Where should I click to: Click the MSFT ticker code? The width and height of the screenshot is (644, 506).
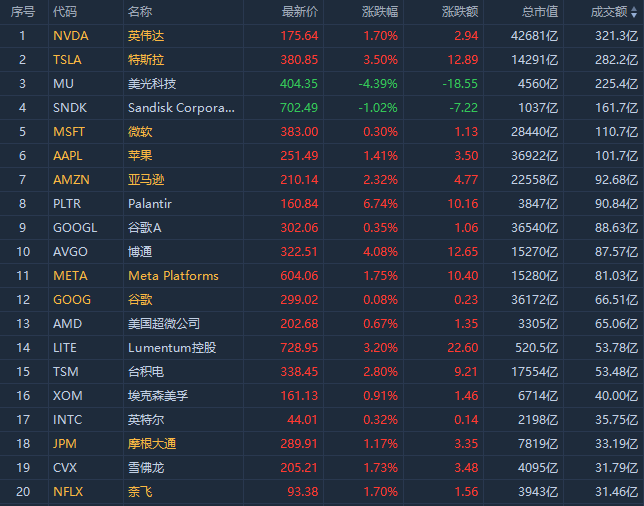coord(68,131)
